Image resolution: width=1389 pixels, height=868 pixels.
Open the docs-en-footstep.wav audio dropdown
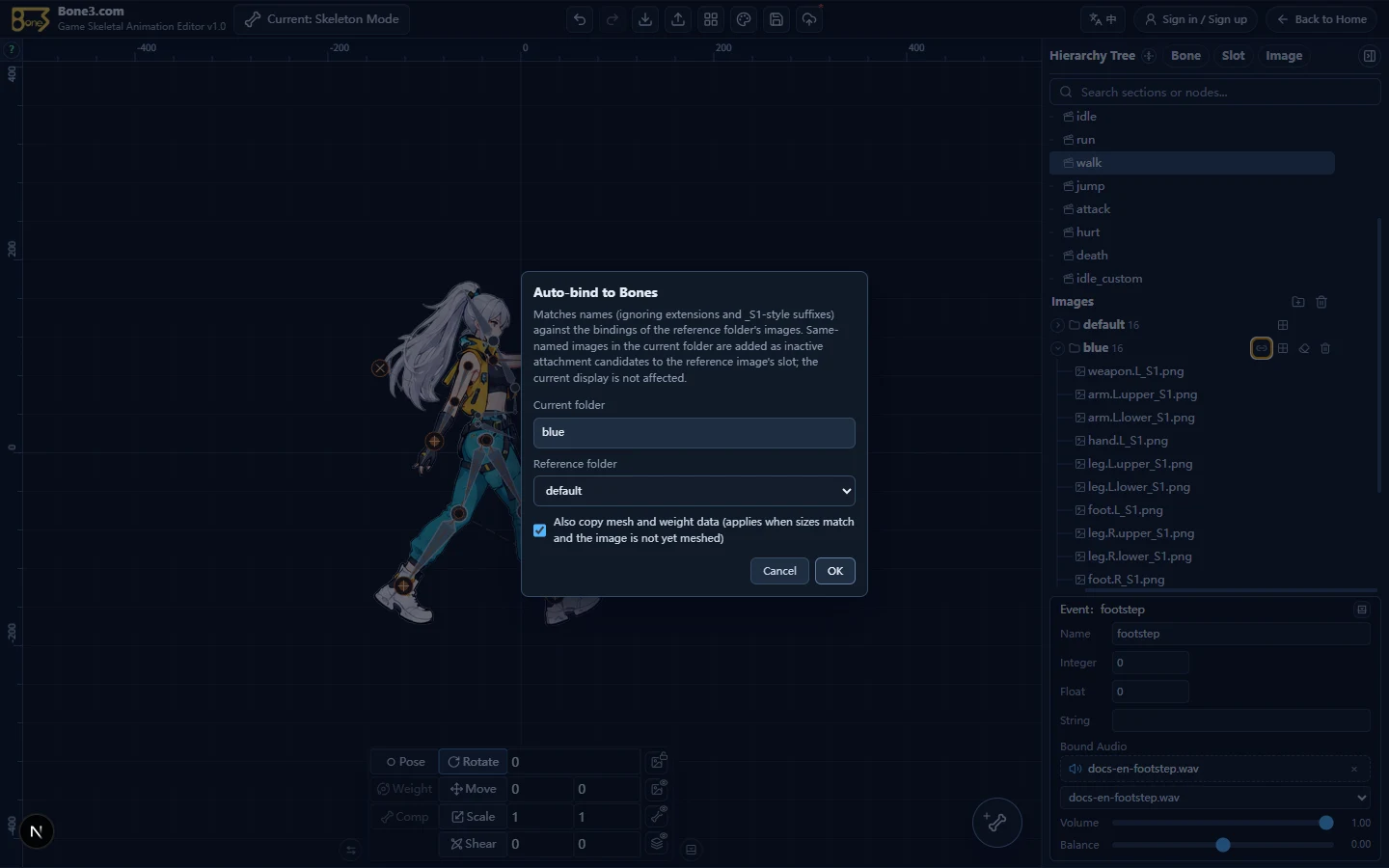1215,798
